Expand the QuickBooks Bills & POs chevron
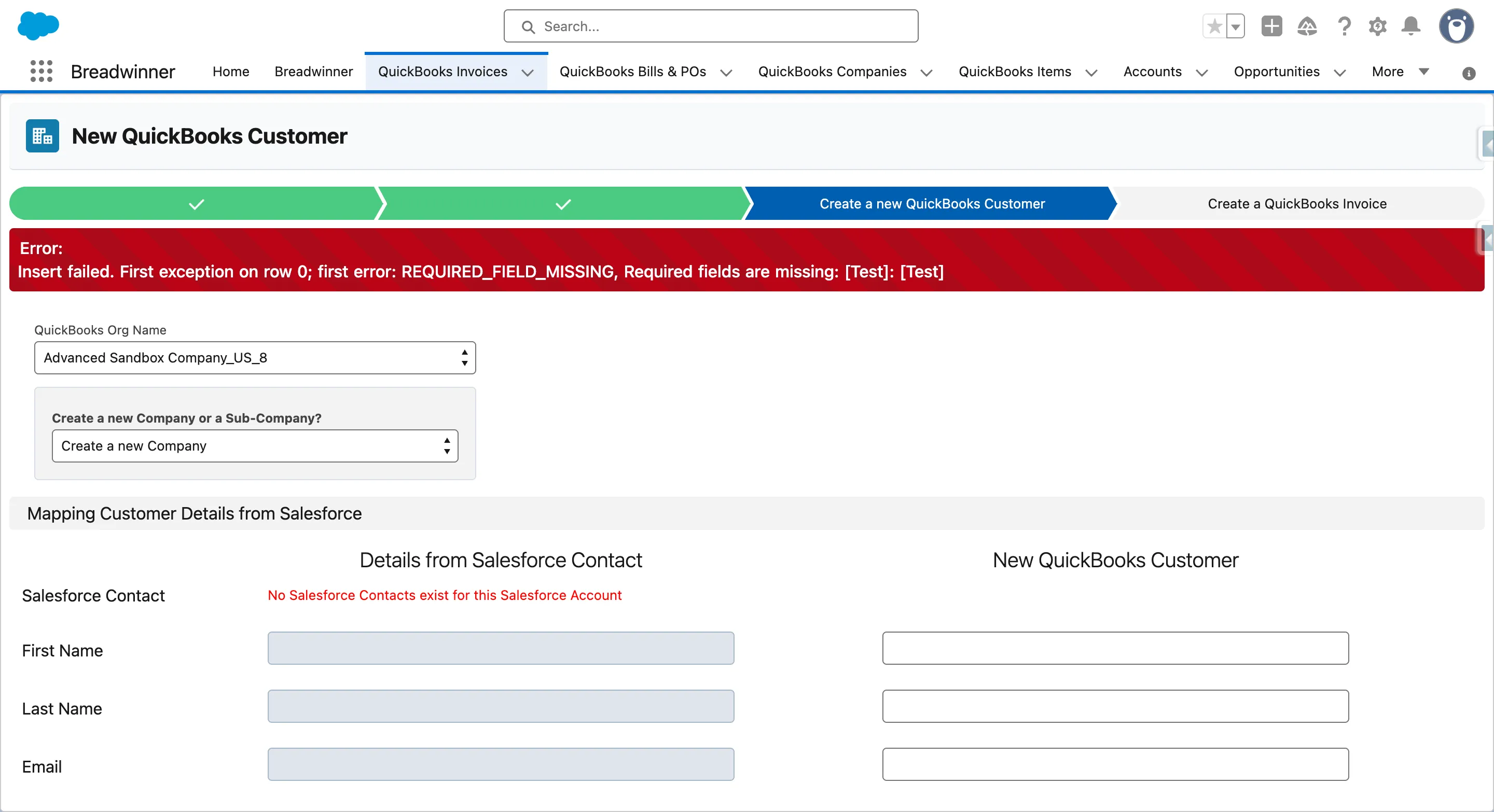The width and height of the screenshot is (1494, 812). tap(726, 73)
